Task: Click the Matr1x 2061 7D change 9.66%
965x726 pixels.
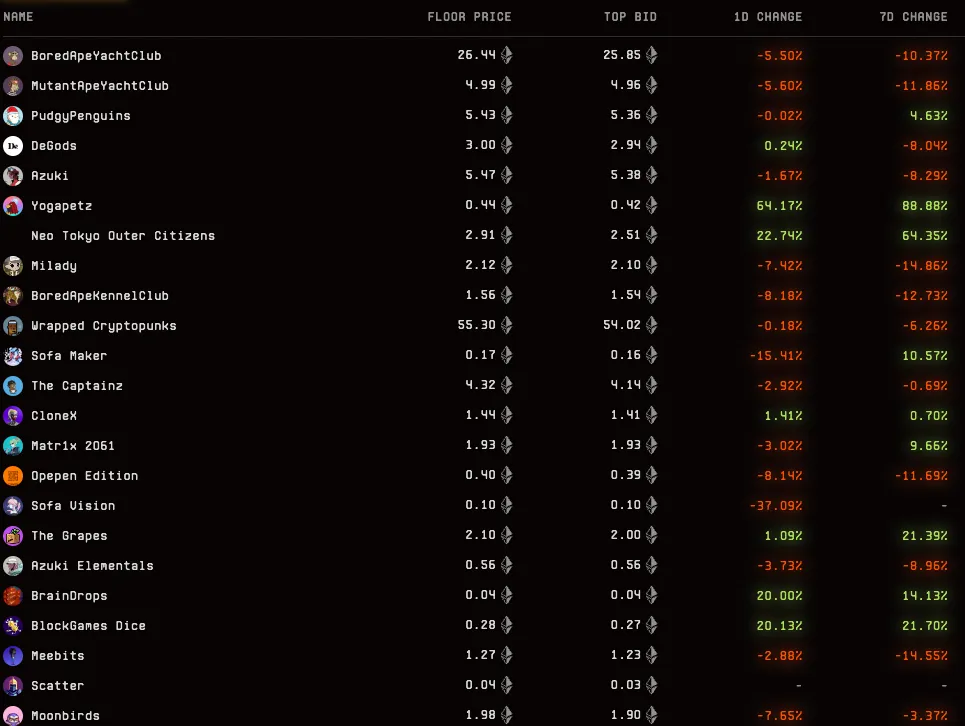Action: [x=929, y=445]
